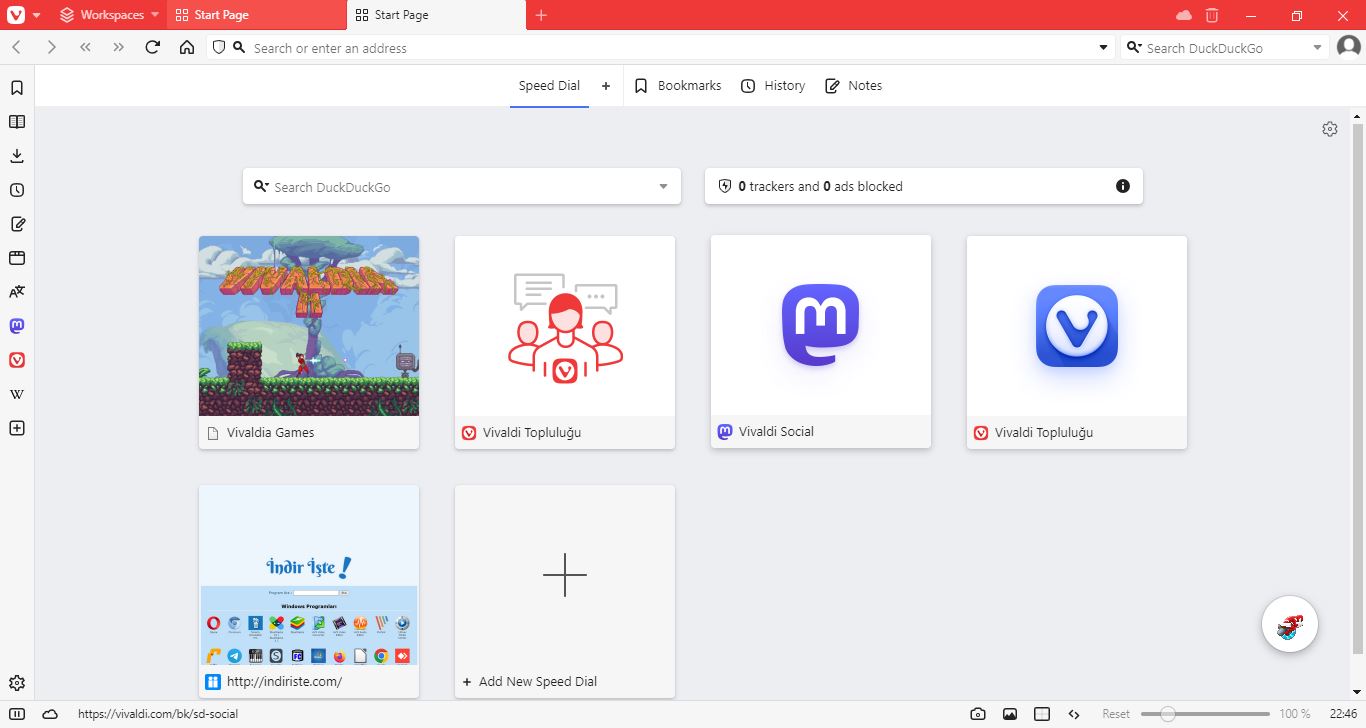Click the floating Vivaldia game button
1366x728 pixels.
[1290, 624]
